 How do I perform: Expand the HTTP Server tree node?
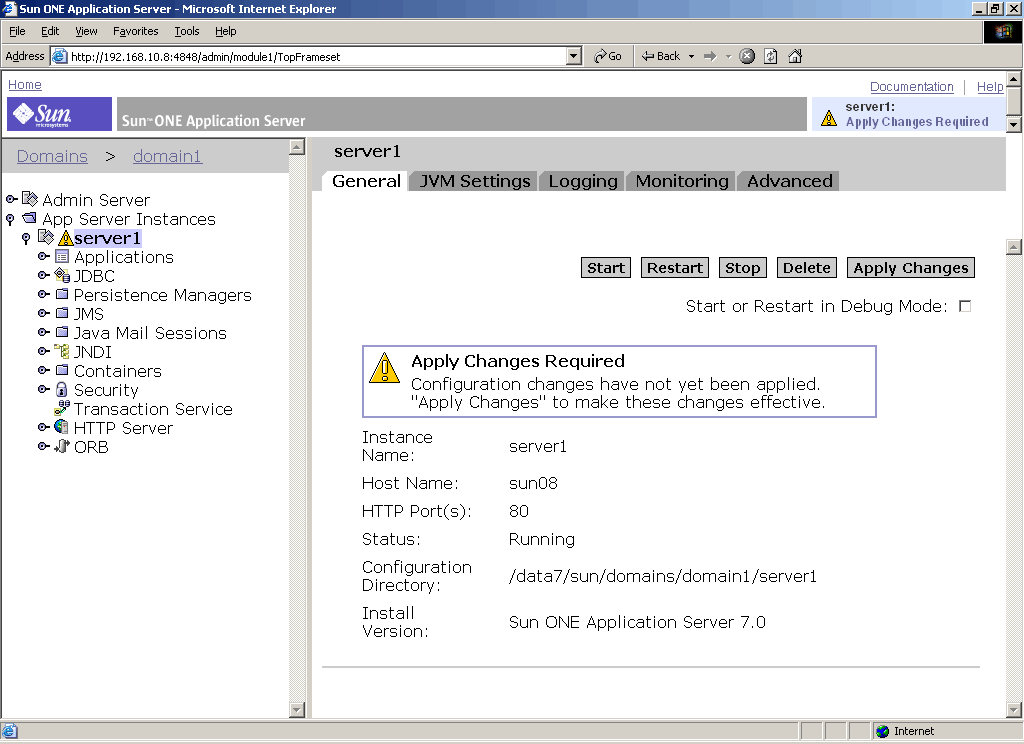click(44, 427)
